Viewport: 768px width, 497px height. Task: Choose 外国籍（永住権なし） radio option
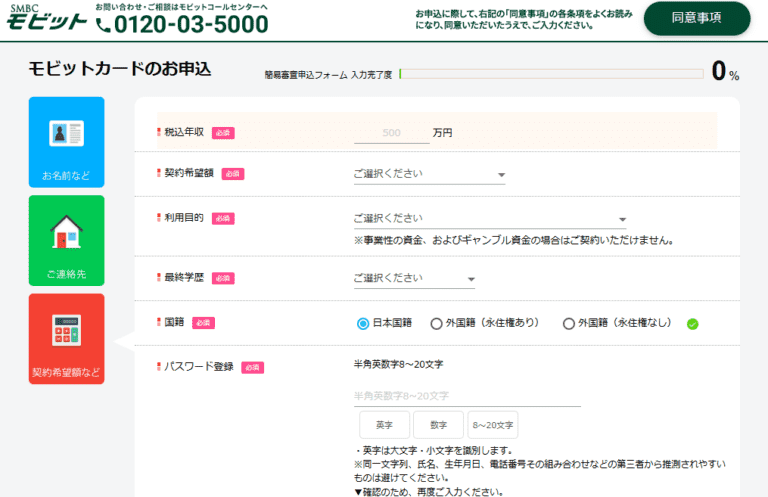569,323
